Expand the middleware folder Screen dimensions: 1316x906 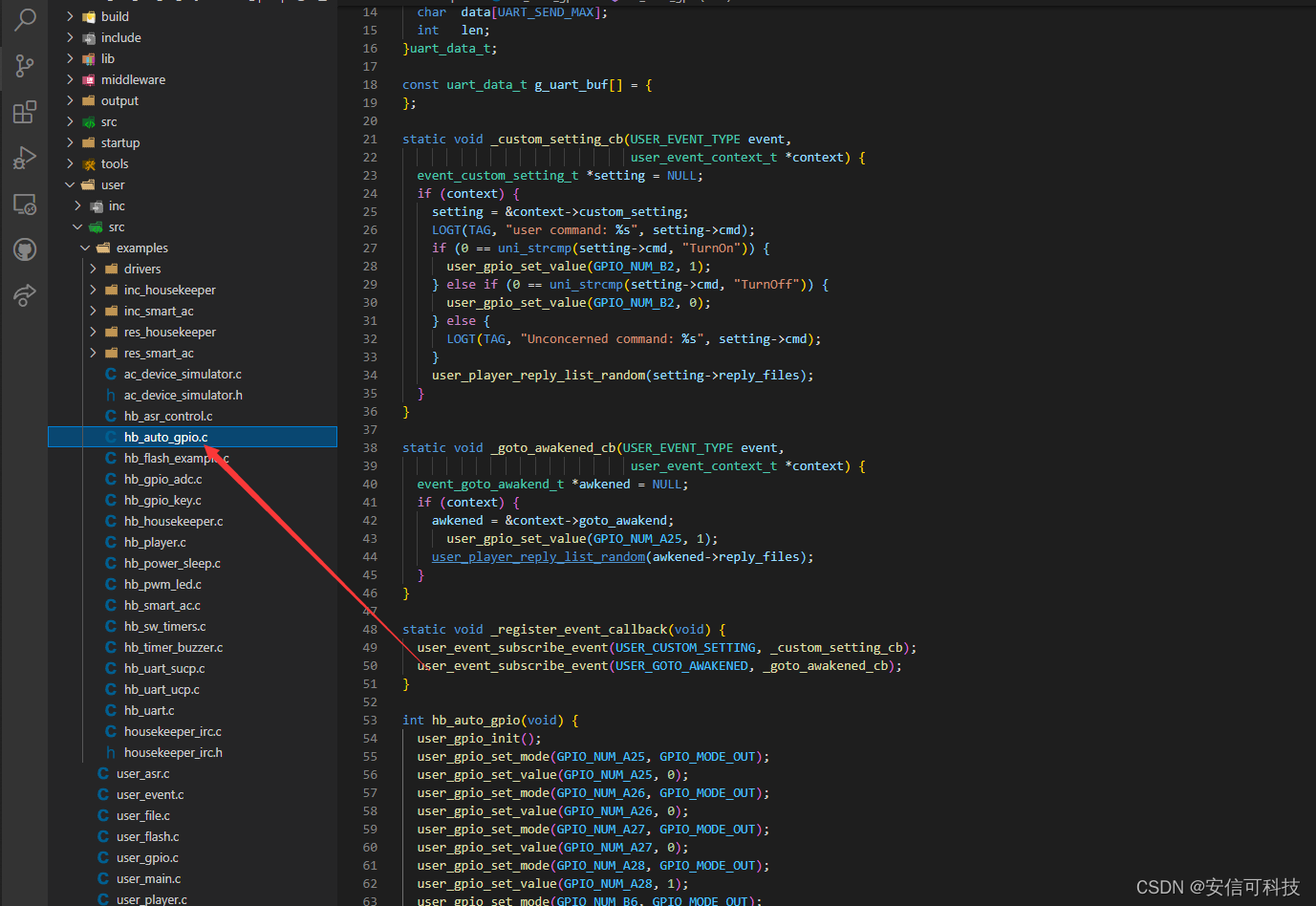tap(133, 79)
